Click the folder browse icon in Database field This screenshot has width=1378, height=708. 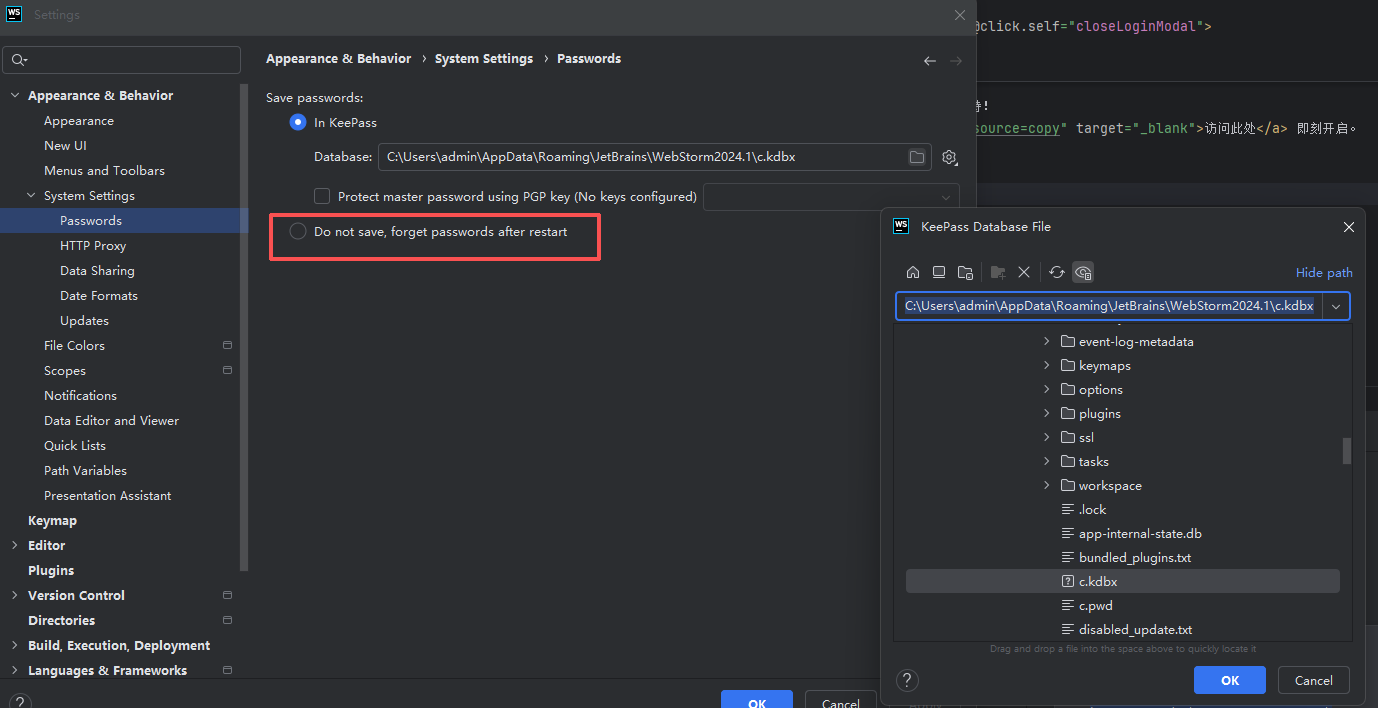click(x=916, y=157)
